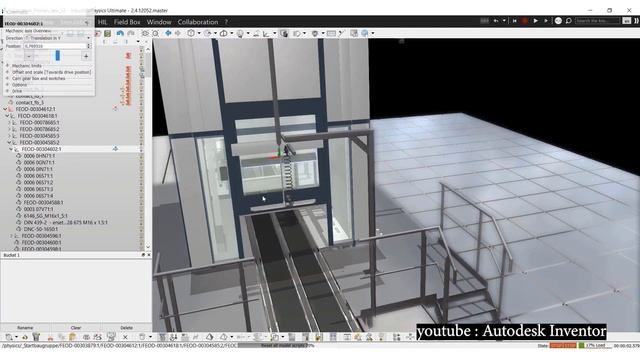
Task: Open the Field Box menu
Action: [127, 22]
